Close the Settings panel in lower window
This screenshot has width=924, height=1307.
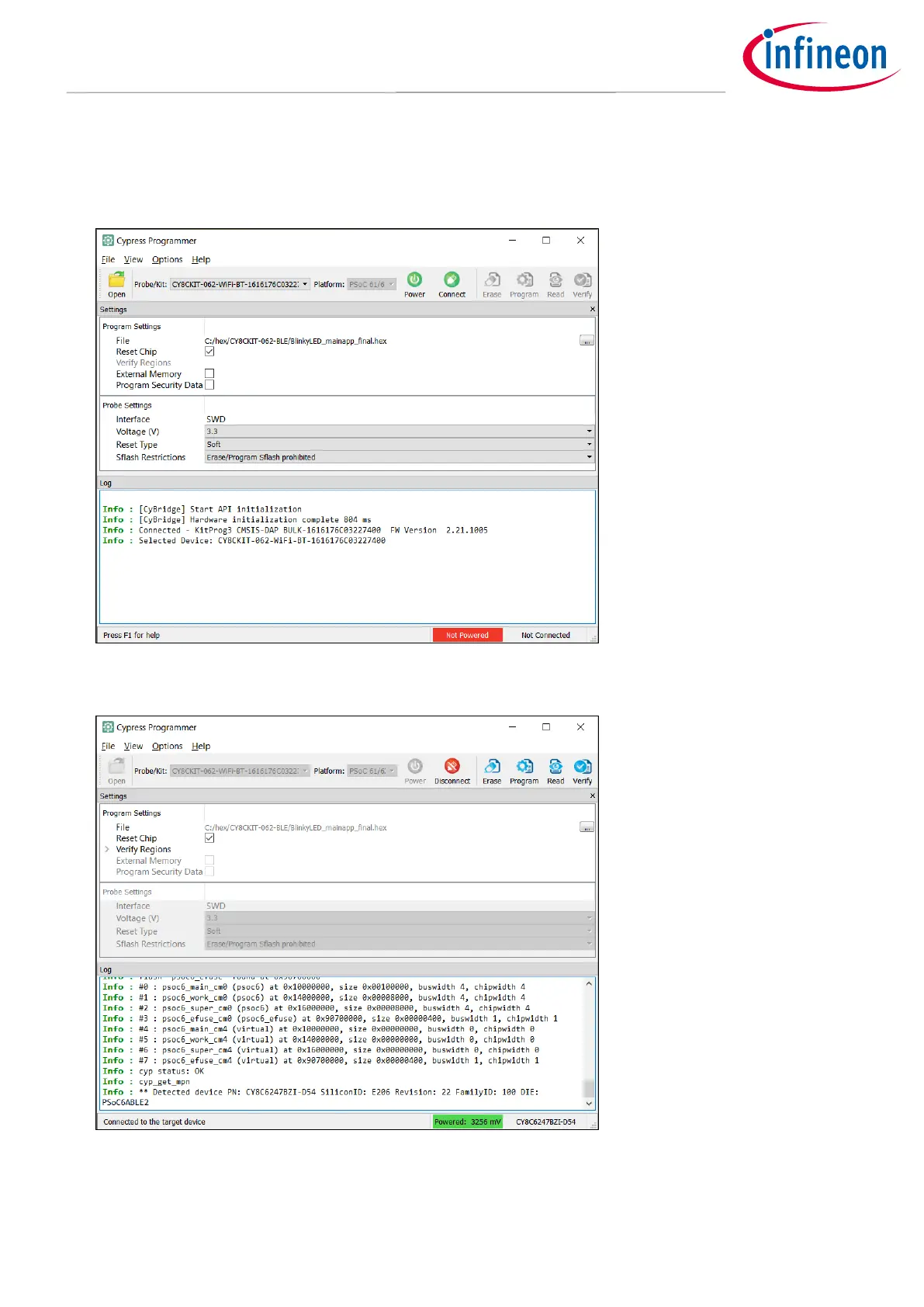click(x=593, y=796)
